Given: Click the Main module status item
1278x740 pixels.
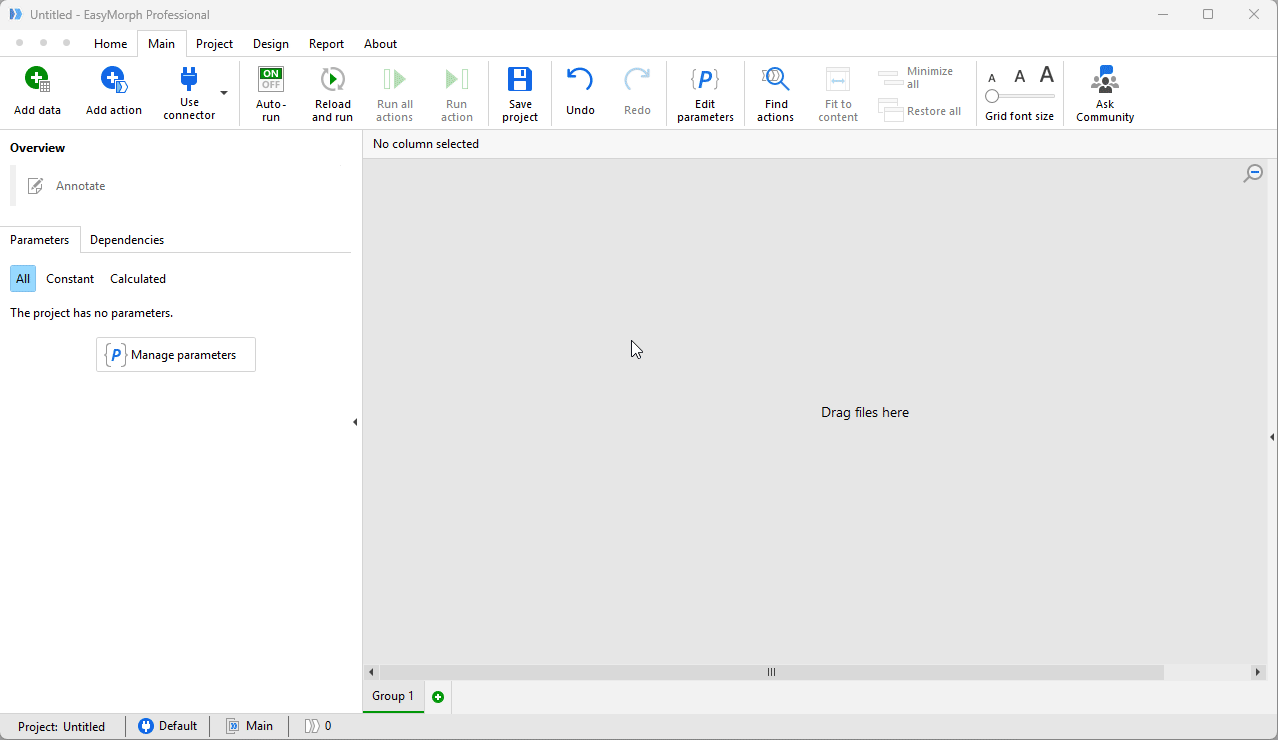Looking at the screenshot, I should (249, 726).
